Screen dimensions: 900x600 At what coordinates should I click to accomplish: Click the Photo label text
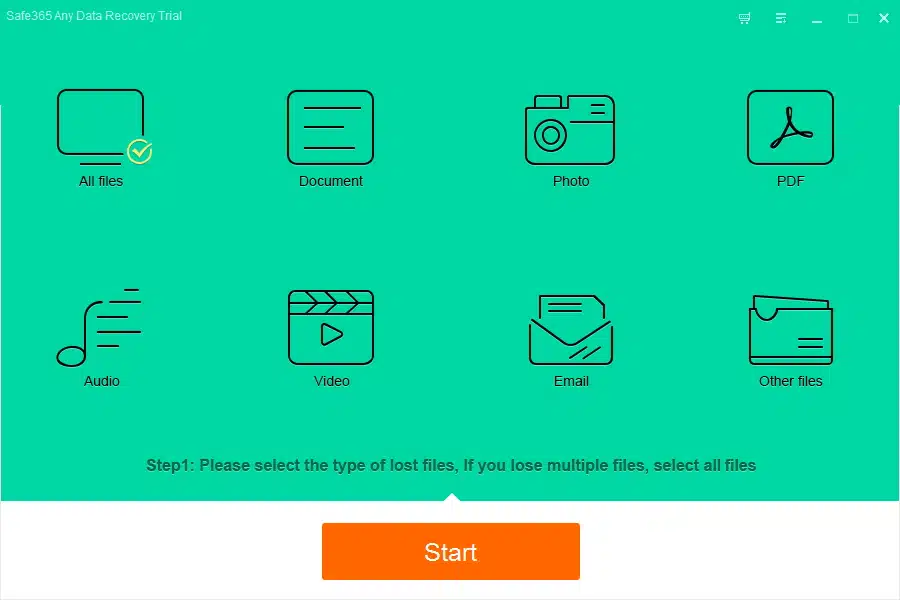571,181
